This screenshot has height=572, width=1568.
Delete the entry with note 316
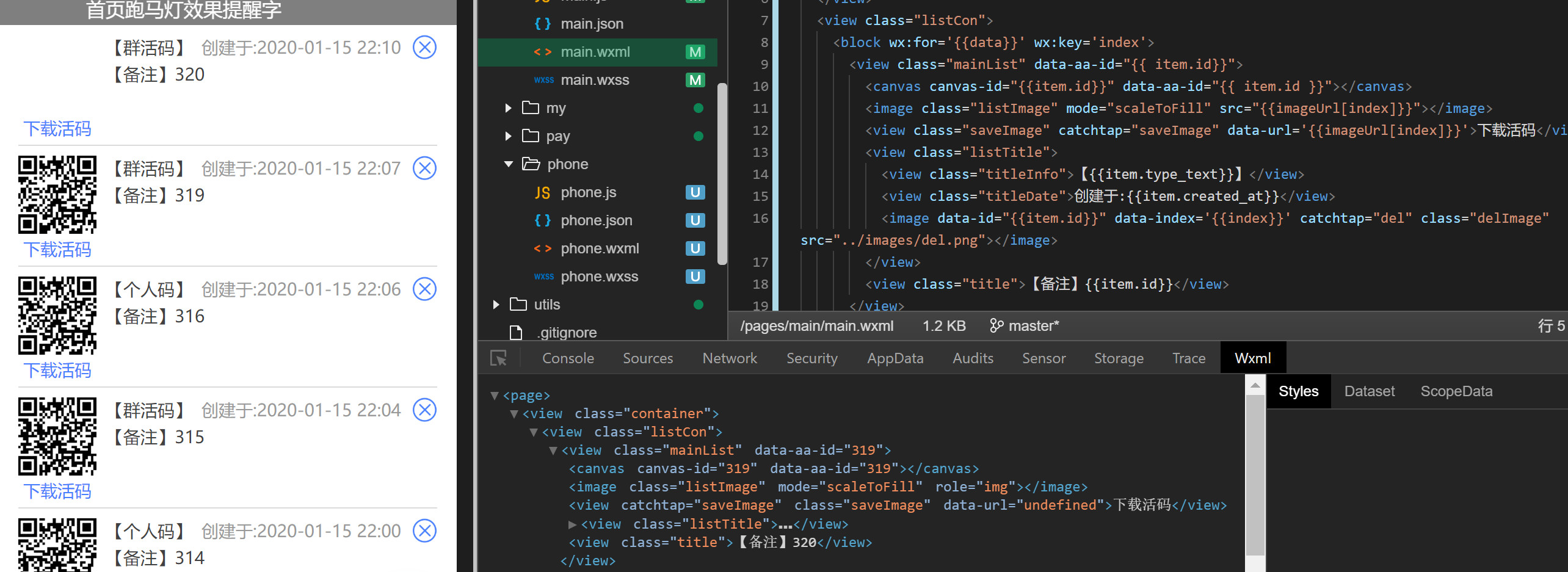coord(424,289)
